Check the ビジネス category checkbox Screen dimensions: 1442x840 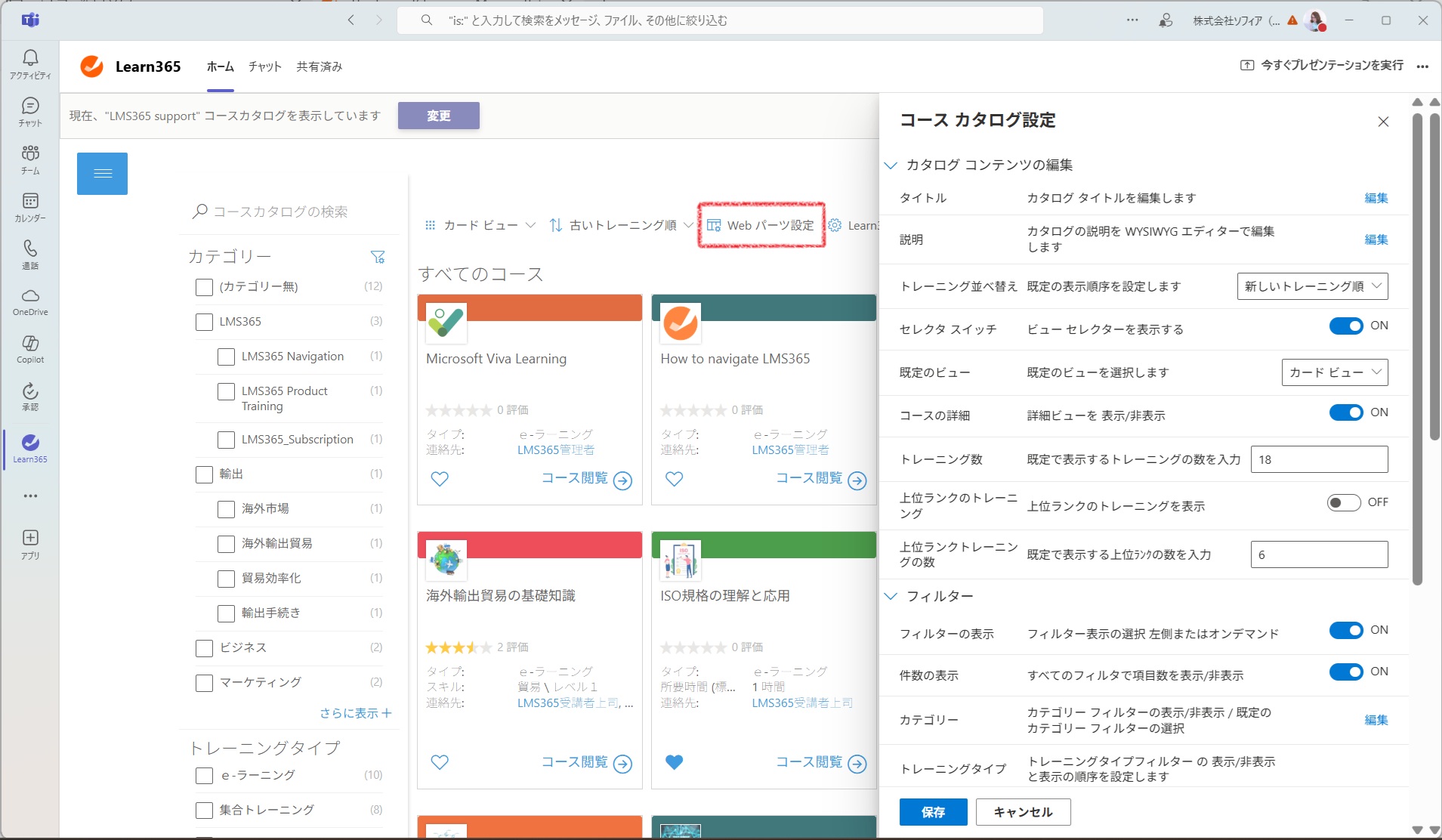coord(204,648)
